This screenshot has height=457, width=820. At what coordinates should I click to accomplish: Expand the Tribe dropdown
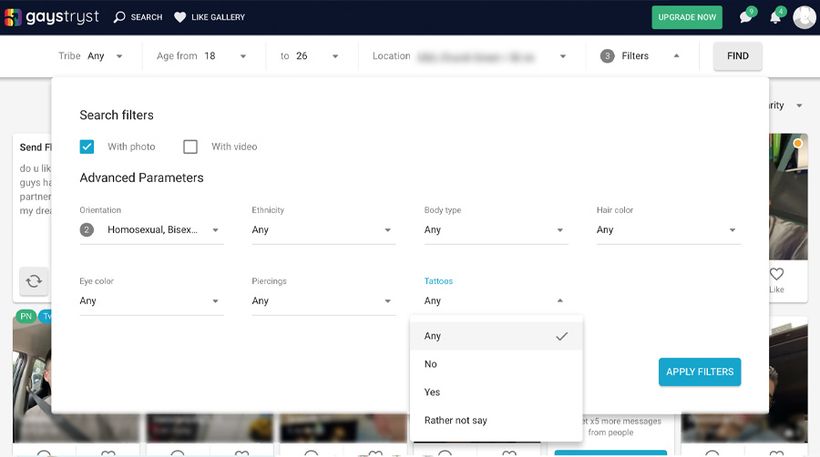[90, 56]
